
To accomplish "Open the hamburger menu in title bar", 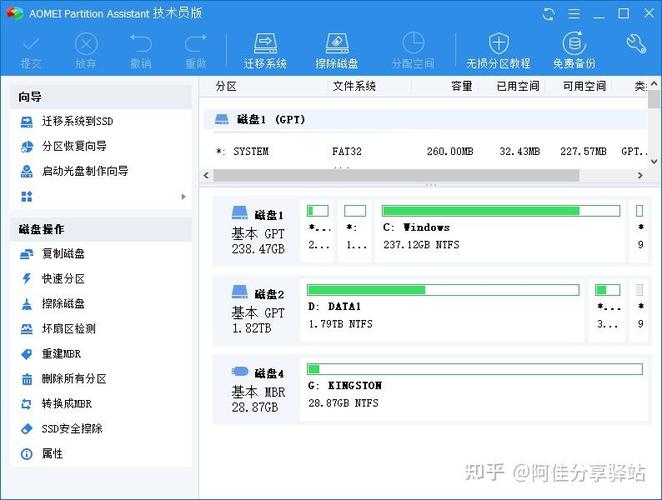I will point(574,14).
